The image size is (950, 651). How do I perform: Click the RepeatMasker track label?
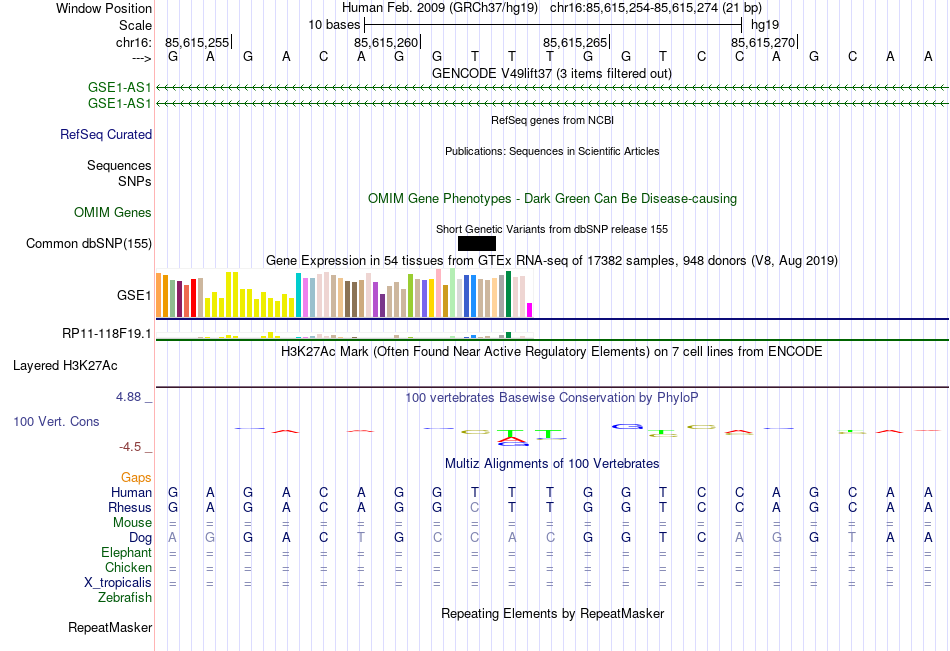click(110, 627)
